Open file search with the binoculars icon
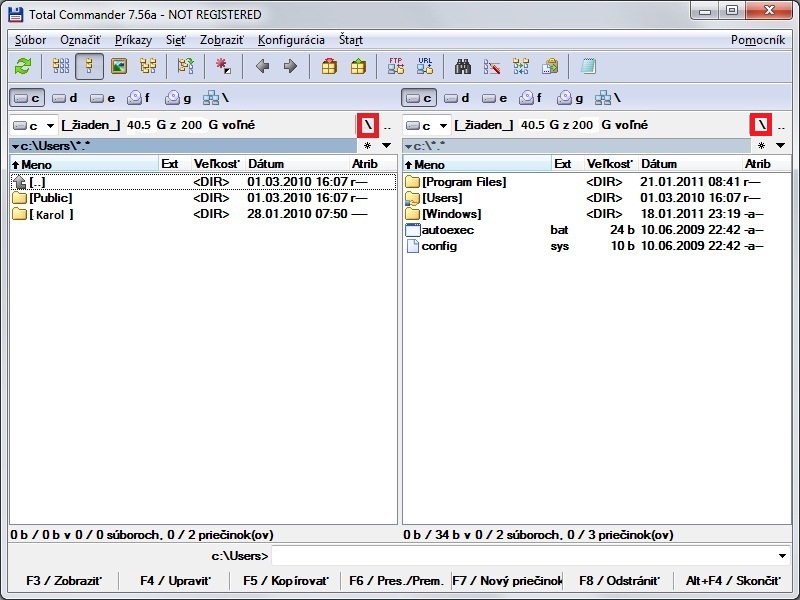 pyautogui.click(x=463, y=66)
